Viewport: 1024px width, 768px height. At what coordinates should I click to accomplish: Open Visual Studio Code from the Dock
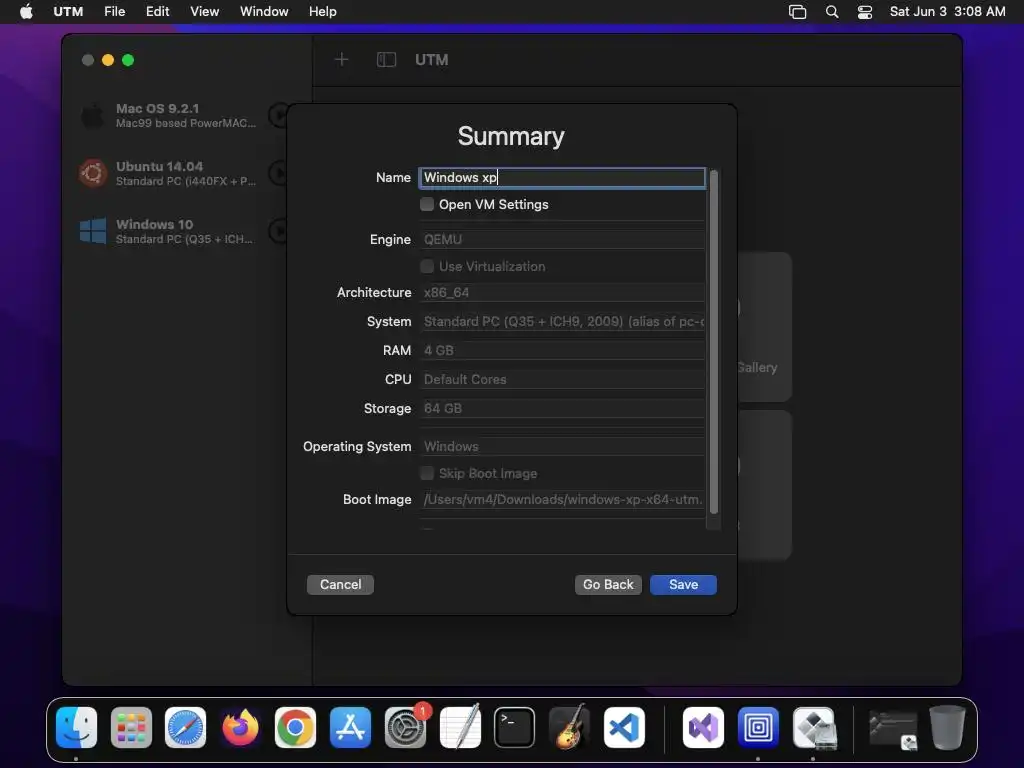click(624, 727)
